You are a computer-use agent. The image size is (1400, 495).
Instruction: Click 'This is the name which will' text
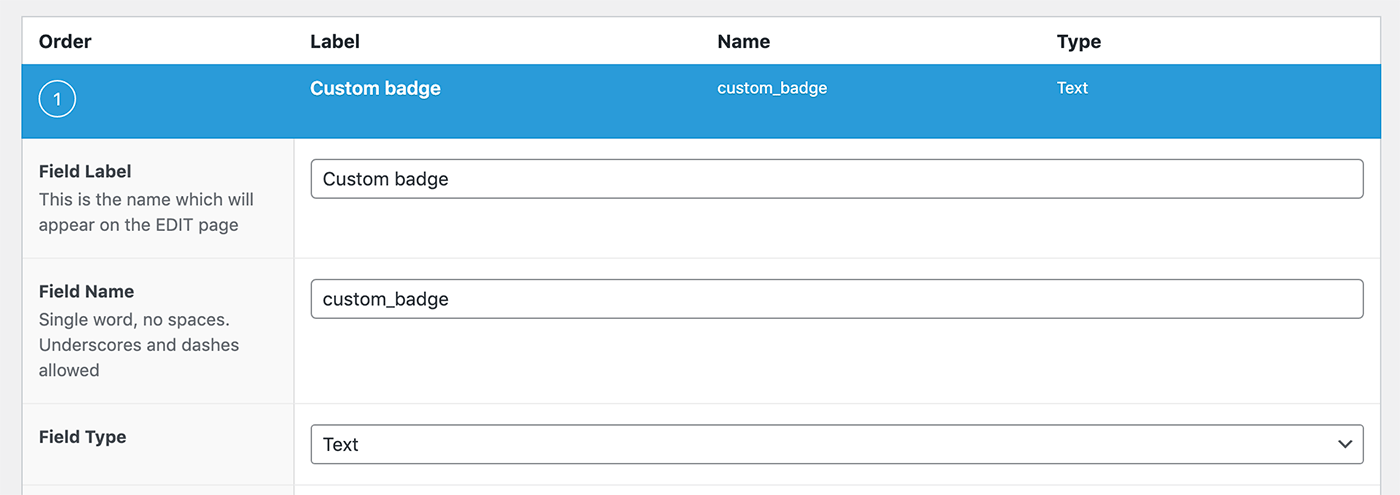tap(146, 199)
